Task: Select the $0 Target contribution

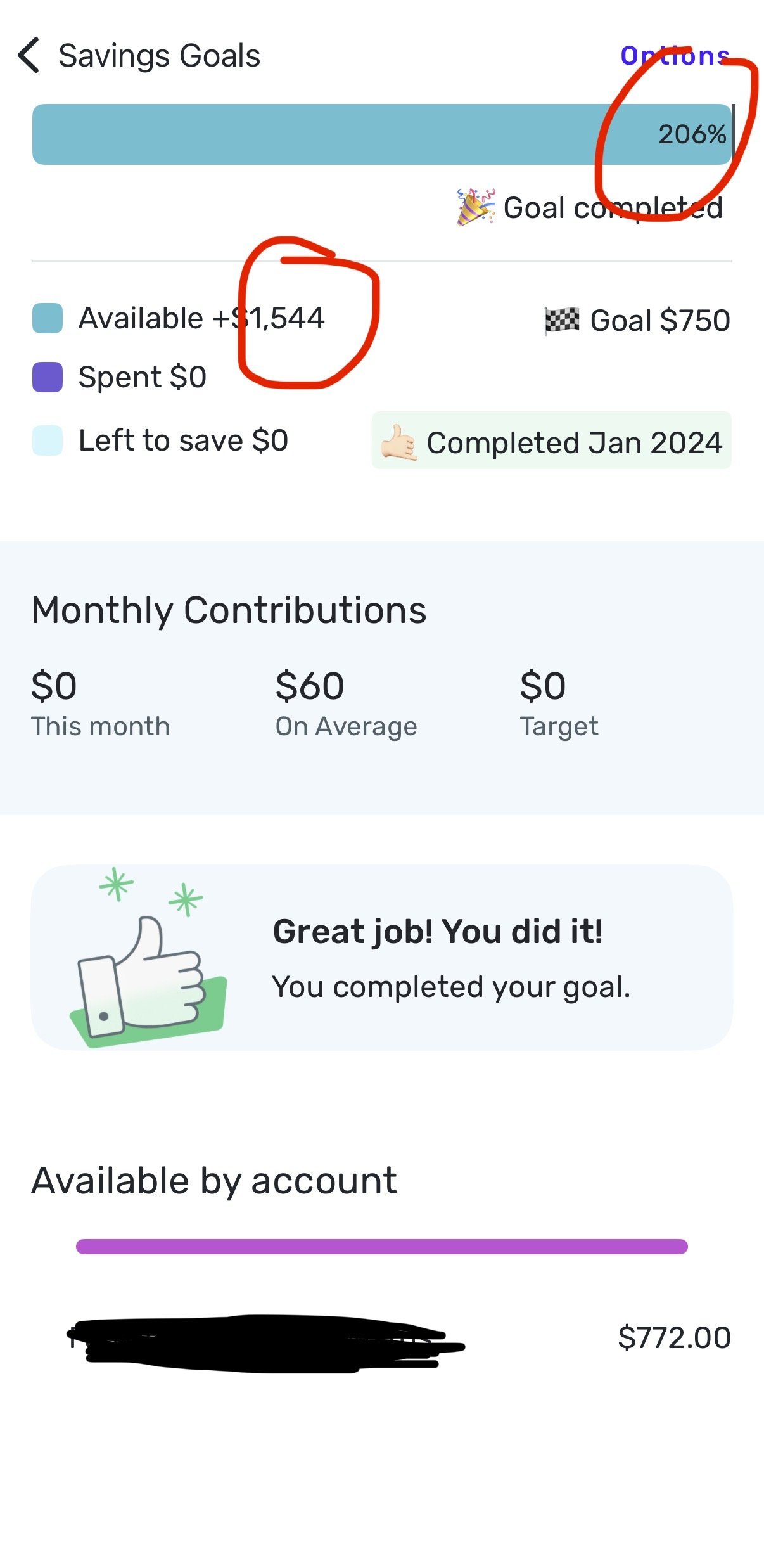Action: 559,702
